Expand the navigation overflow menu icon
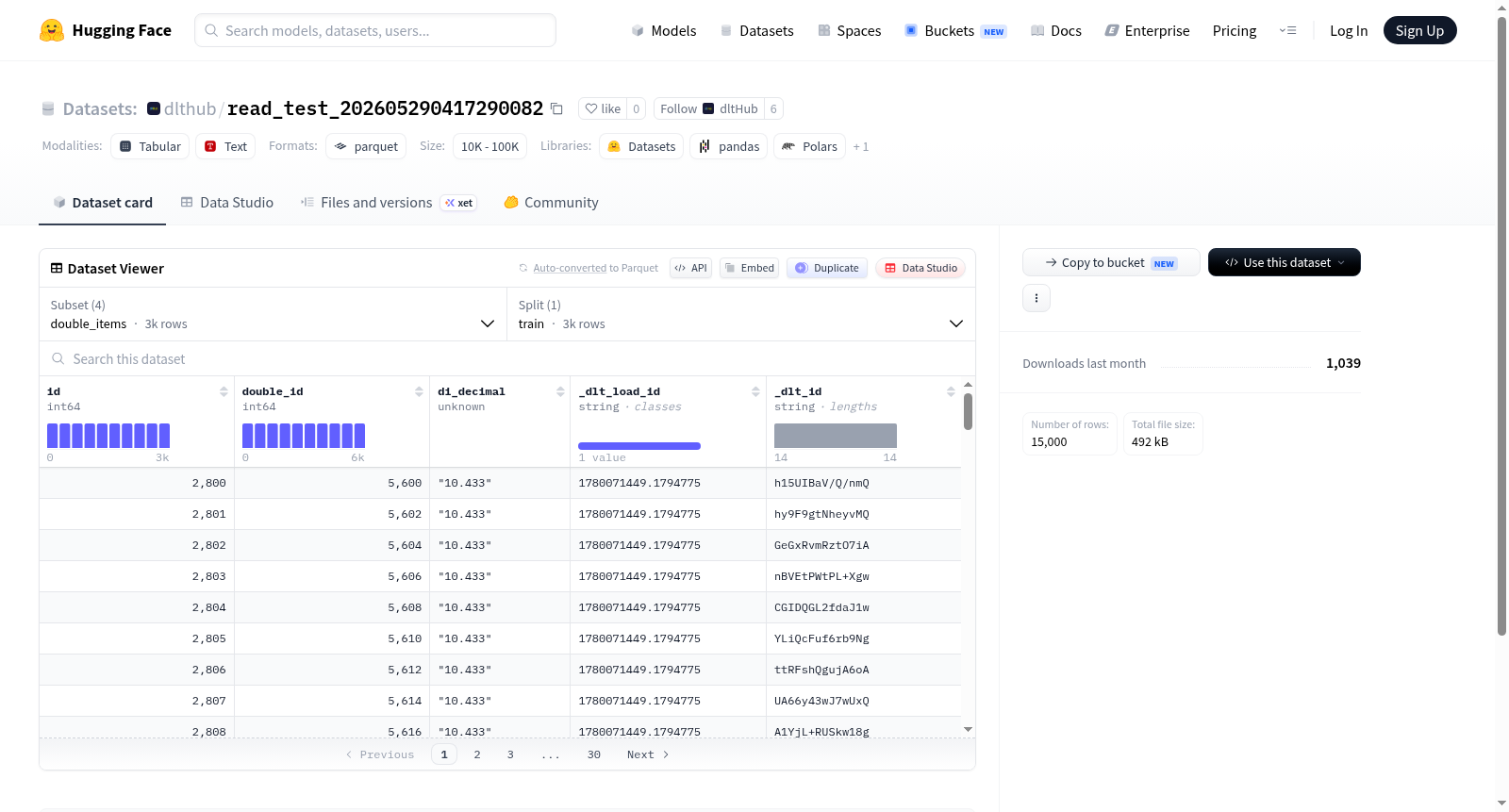Screen dimensions: 1509x812 click(1287, 30)
